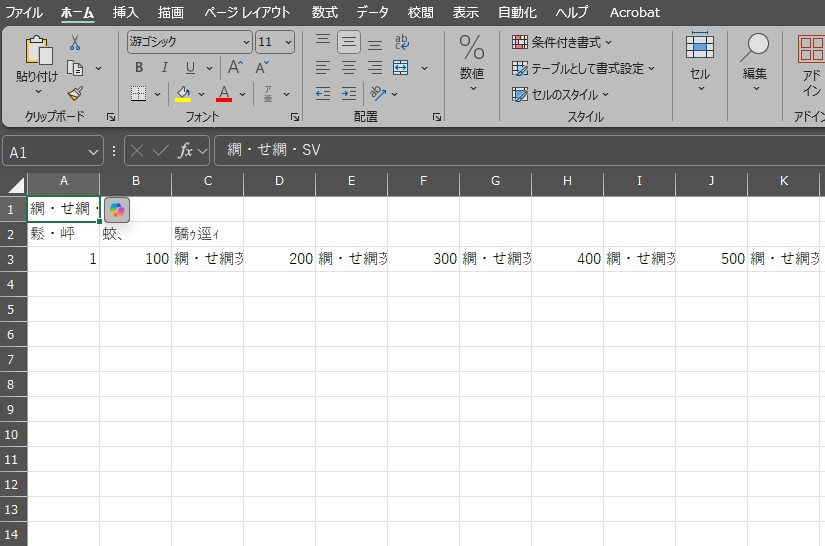Screen dimensions: 825x546
Task: Click the text Orientation icon
Action: pos(378,94)
